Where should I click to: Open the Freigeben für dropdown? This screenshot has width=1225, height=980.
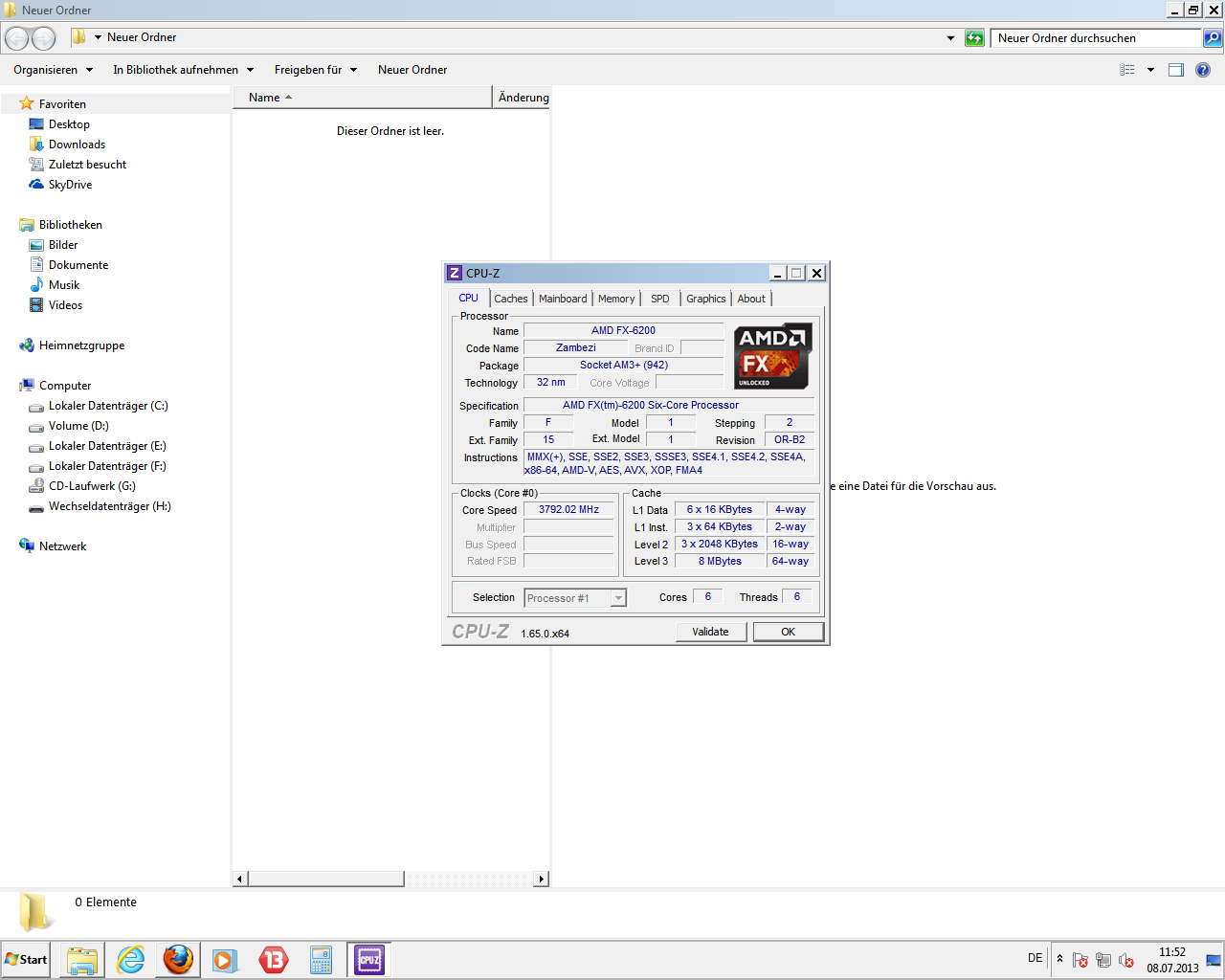click(316, 70)
